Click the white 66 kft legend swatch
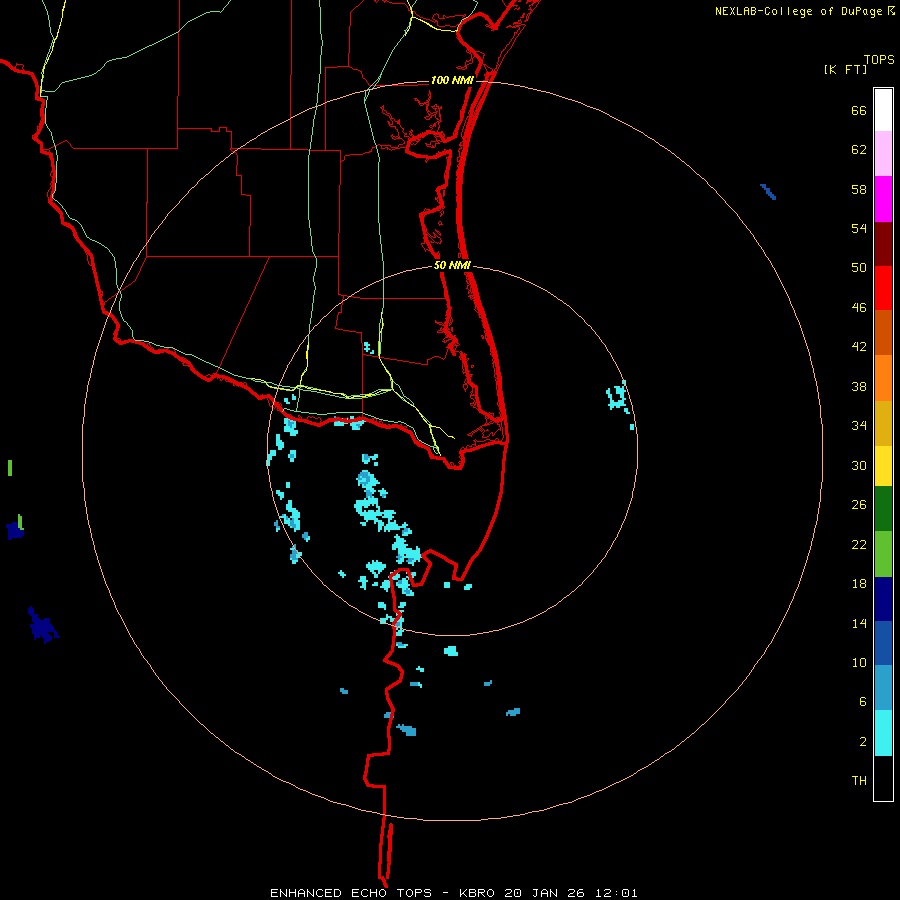This screenshot has height=900, width=900. coord(883,110)
